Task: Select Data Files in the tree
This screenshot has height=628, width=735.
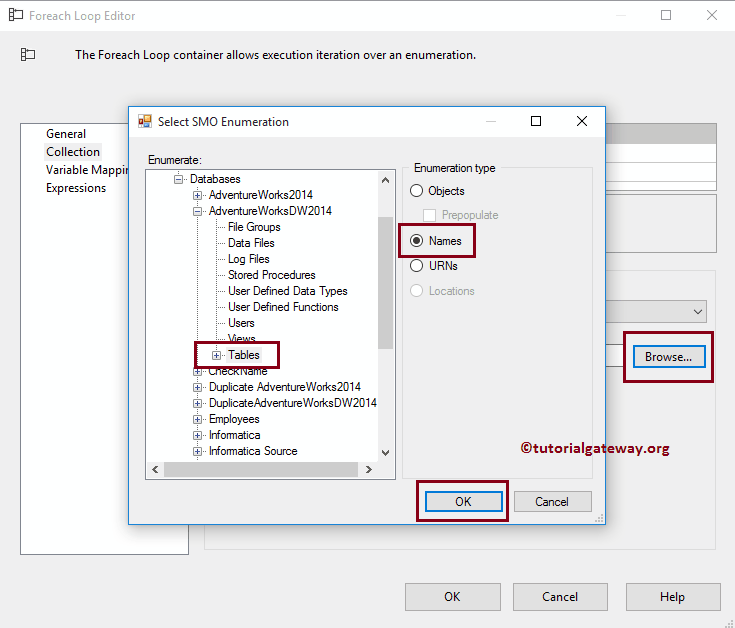Action: pyautogui.click(x=251, y=243)
